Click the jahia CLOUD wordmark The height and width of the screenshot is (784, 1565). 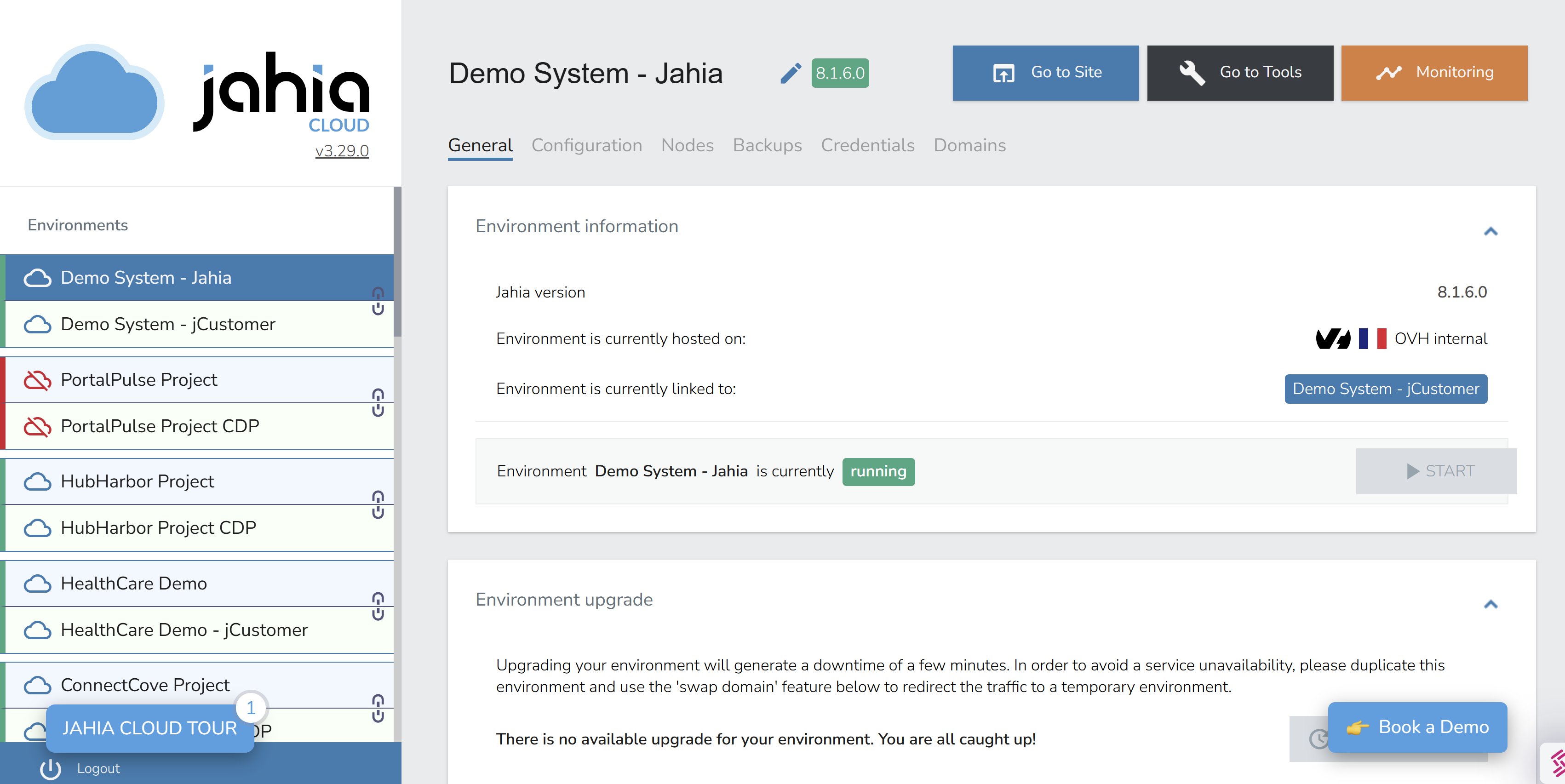(x=282, y=92)
